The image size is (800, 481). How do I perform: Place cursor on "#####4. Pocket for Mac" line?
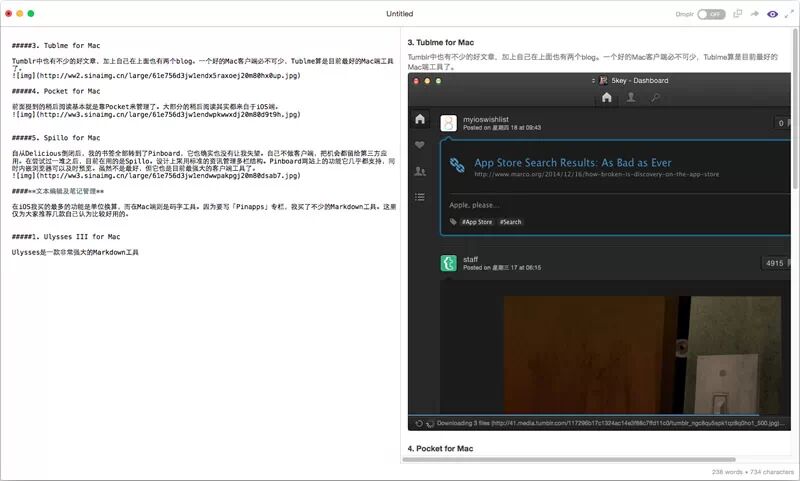56,91
